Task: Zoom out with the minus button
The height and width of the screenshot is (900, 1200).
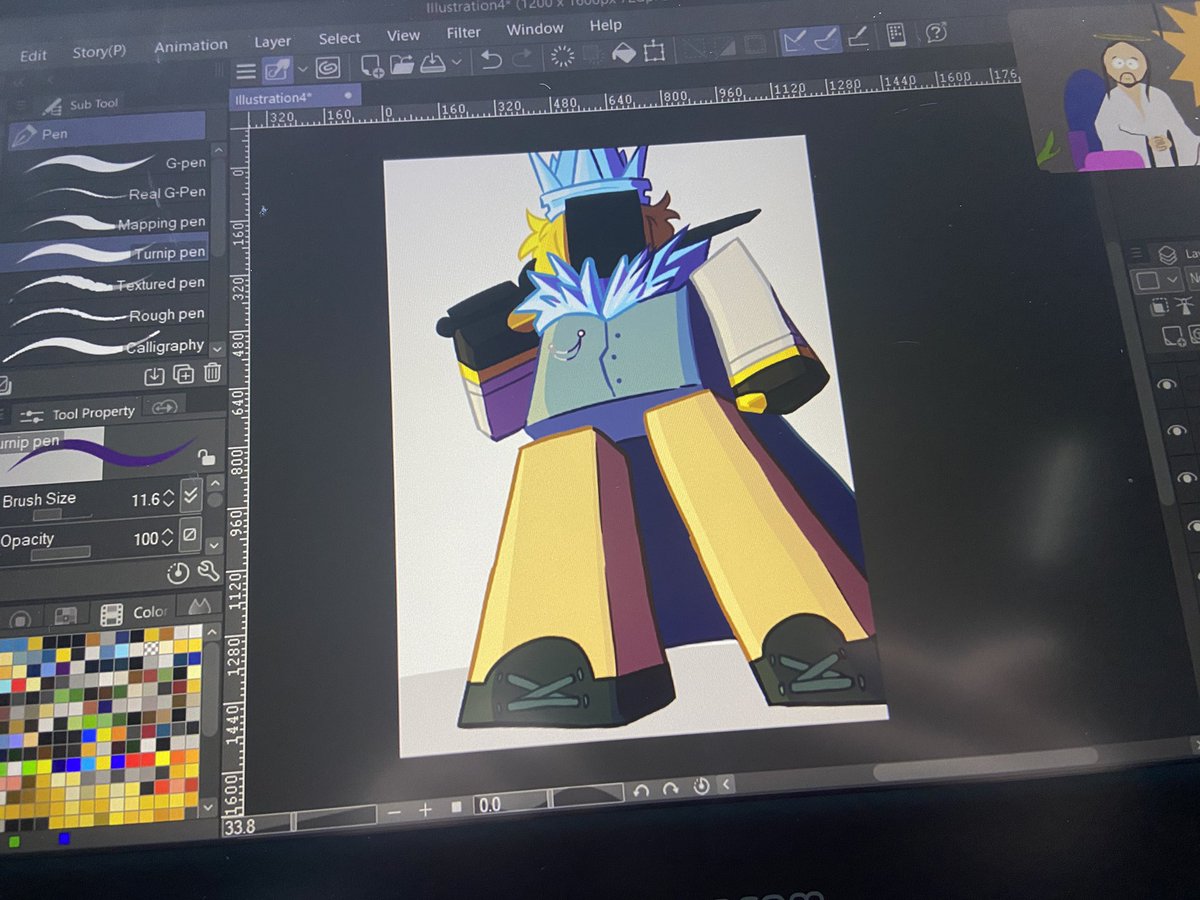Action: click(x=395, y=811)
